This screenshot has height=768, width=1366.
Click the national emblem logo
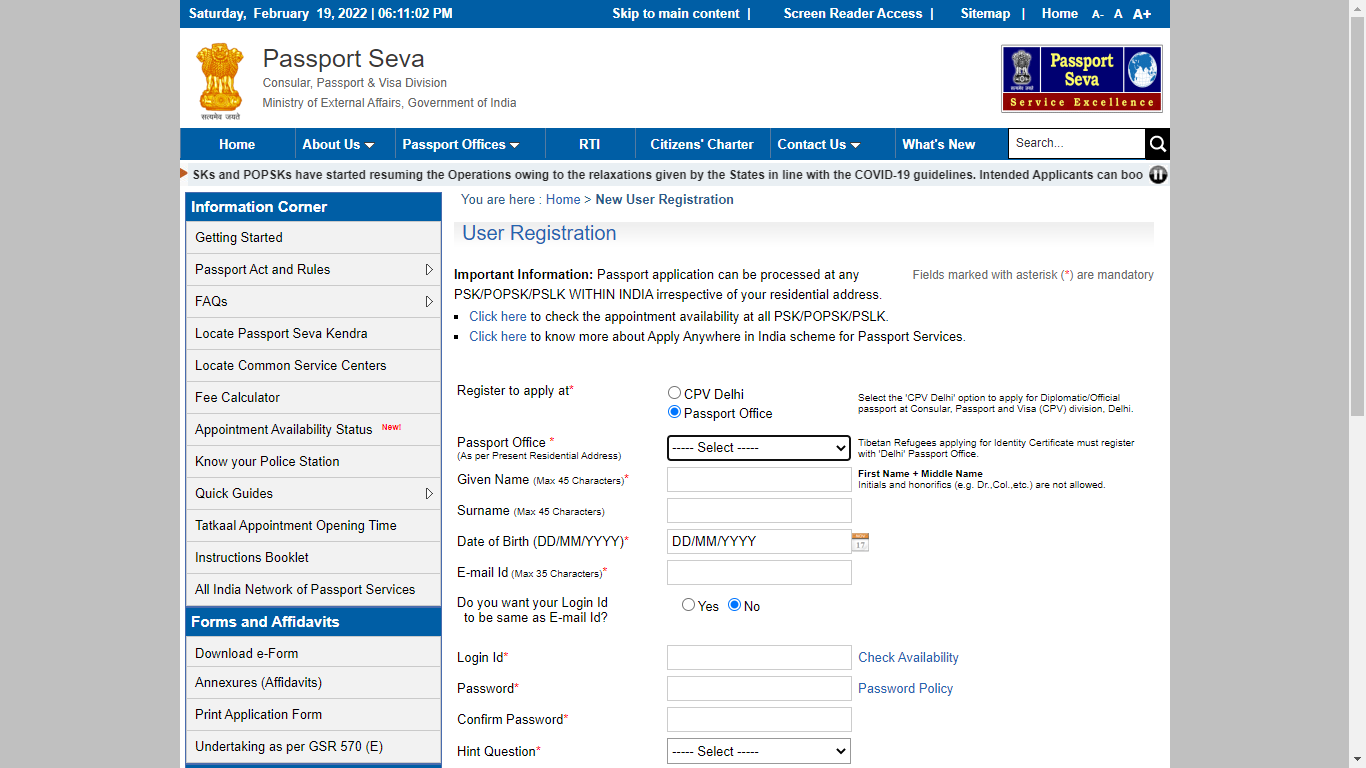[x=221, y=81]
